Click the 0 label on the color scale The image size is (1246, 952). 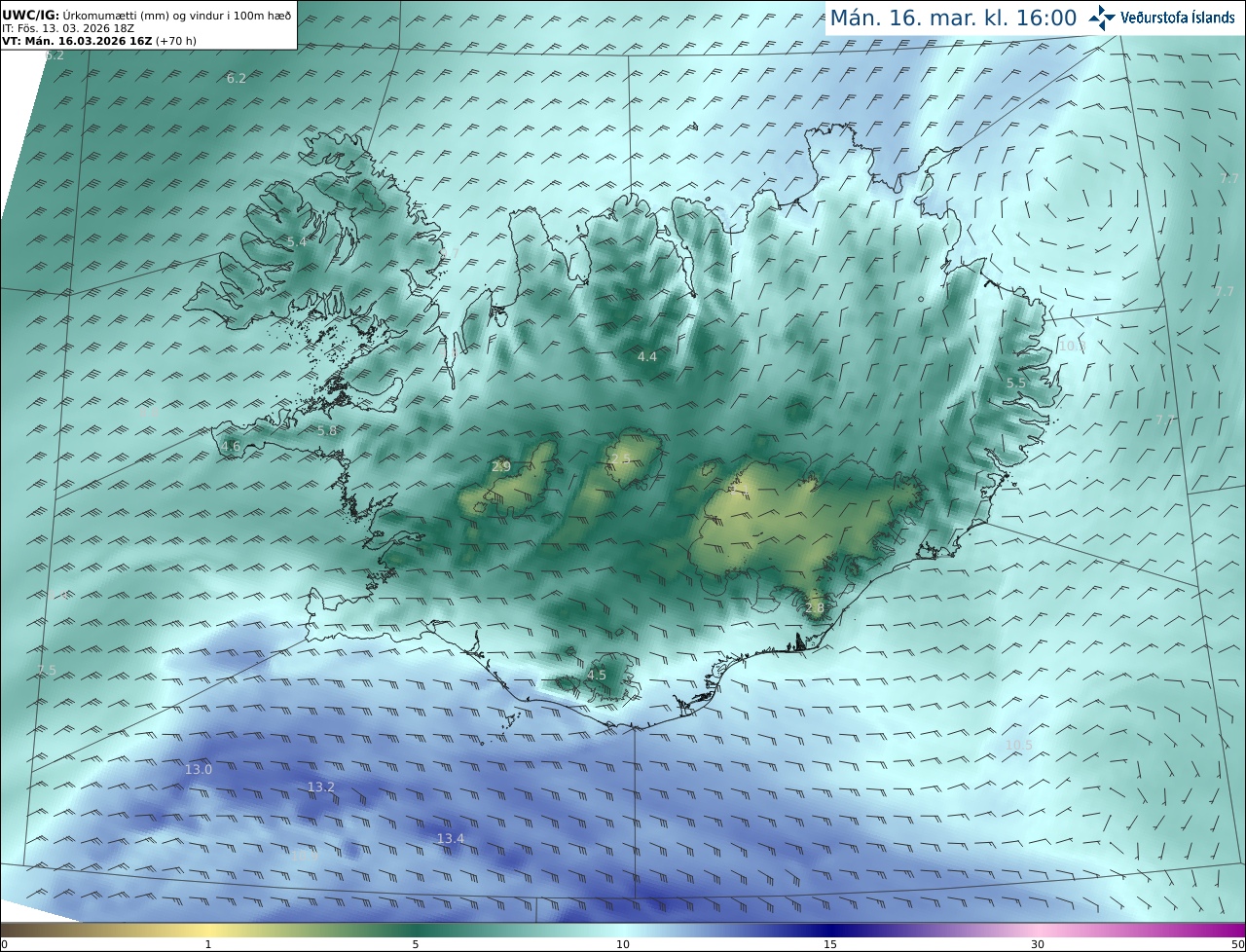point(4,944)
